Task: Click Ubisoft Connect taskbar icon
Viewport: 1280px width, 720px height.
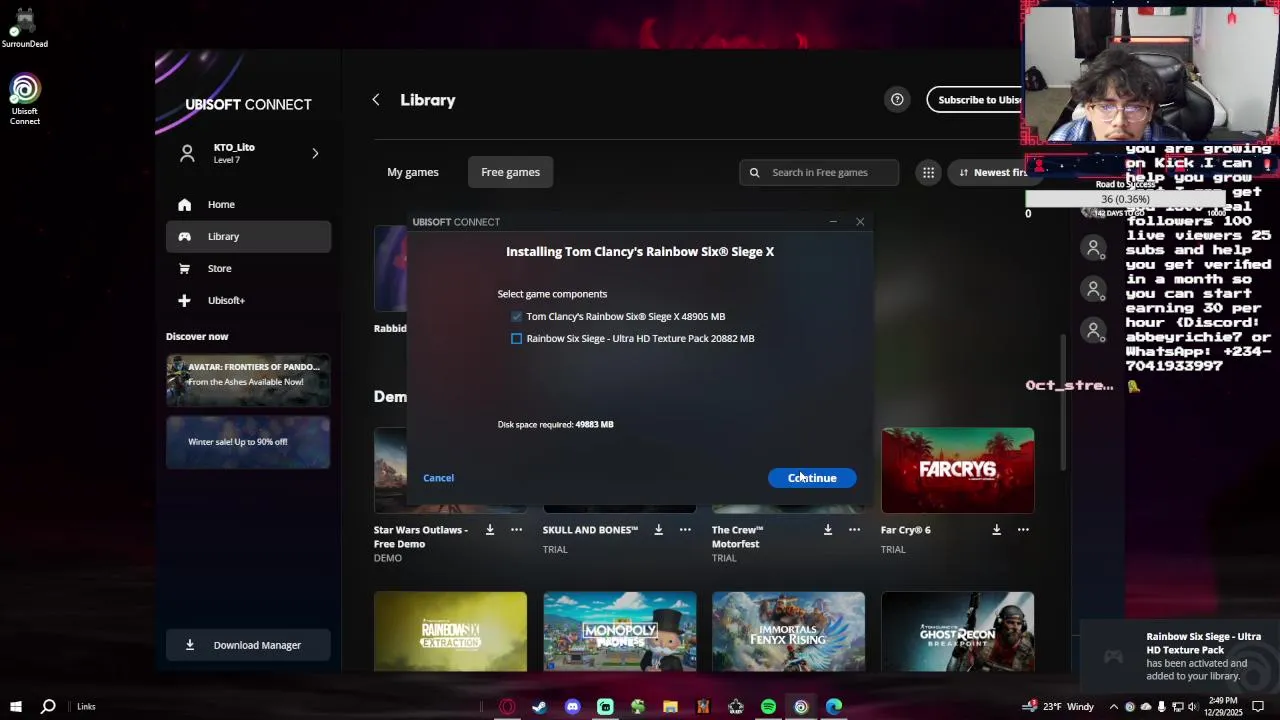Action: coord(801,707)
